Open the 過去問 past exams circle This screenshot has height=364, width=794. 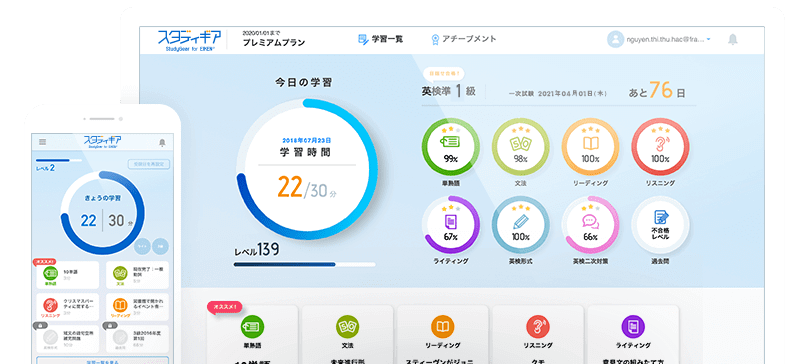pos(660,224)
